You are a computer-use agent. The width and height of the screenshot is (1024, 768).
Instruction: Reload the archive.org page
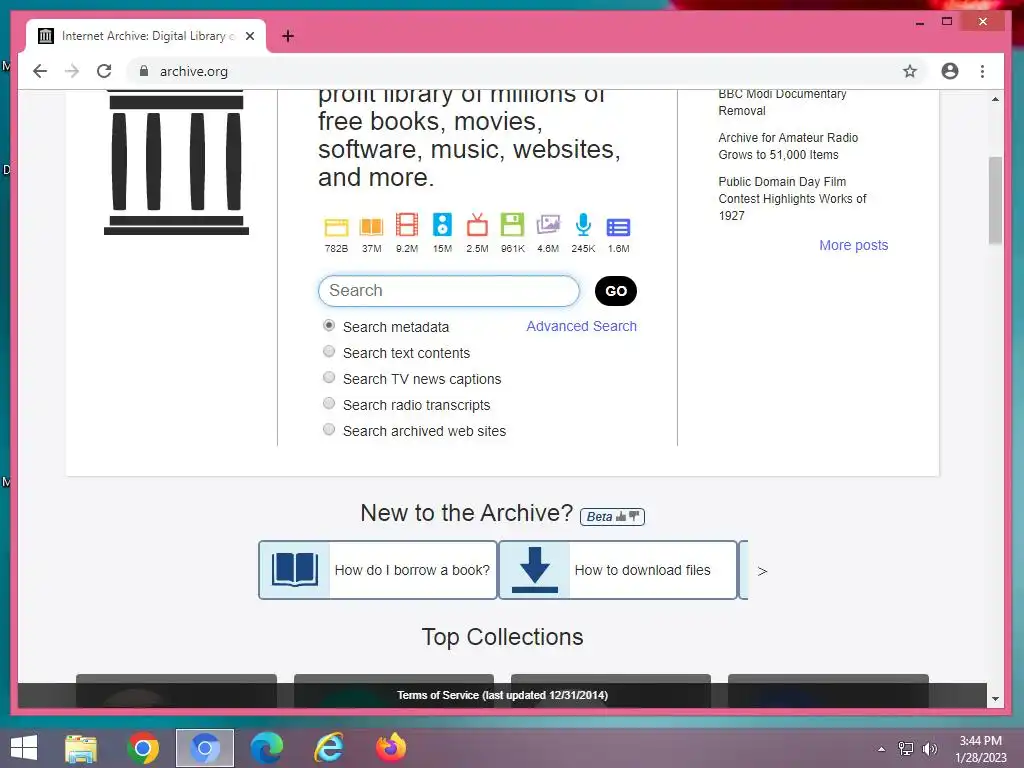104,71
